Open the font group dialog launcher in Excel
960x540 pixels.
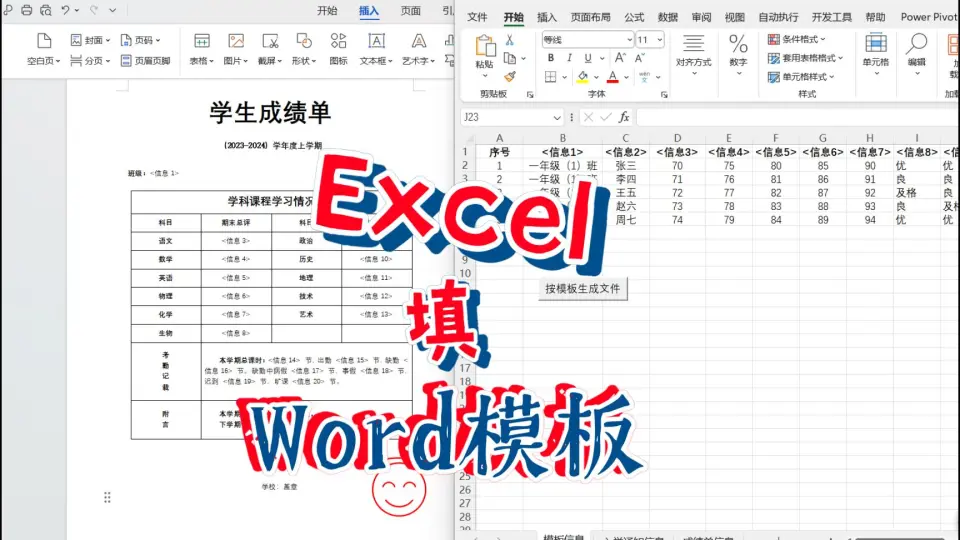(x=664, y=95)
